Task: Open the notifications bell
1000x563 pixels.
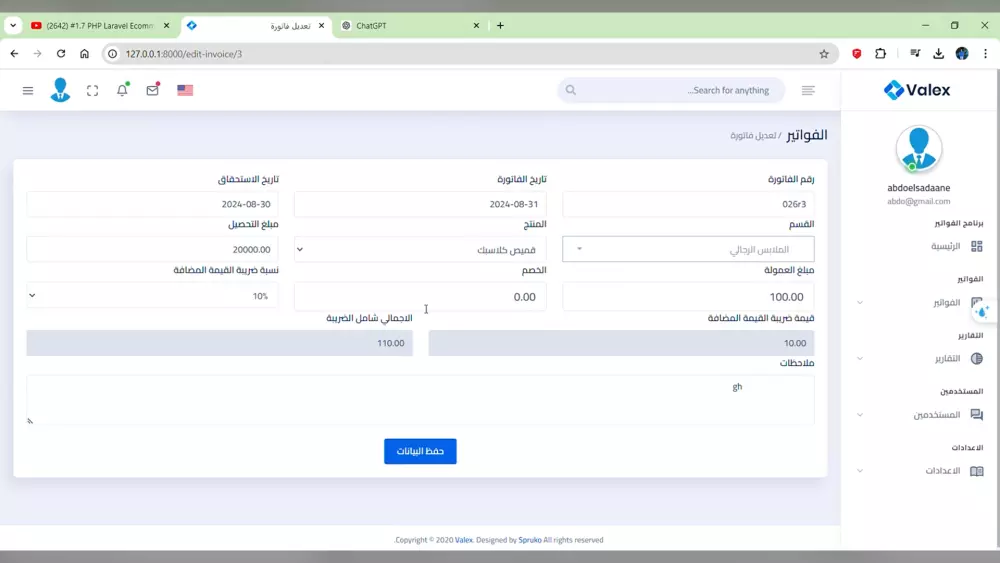Action: [122, 90]
